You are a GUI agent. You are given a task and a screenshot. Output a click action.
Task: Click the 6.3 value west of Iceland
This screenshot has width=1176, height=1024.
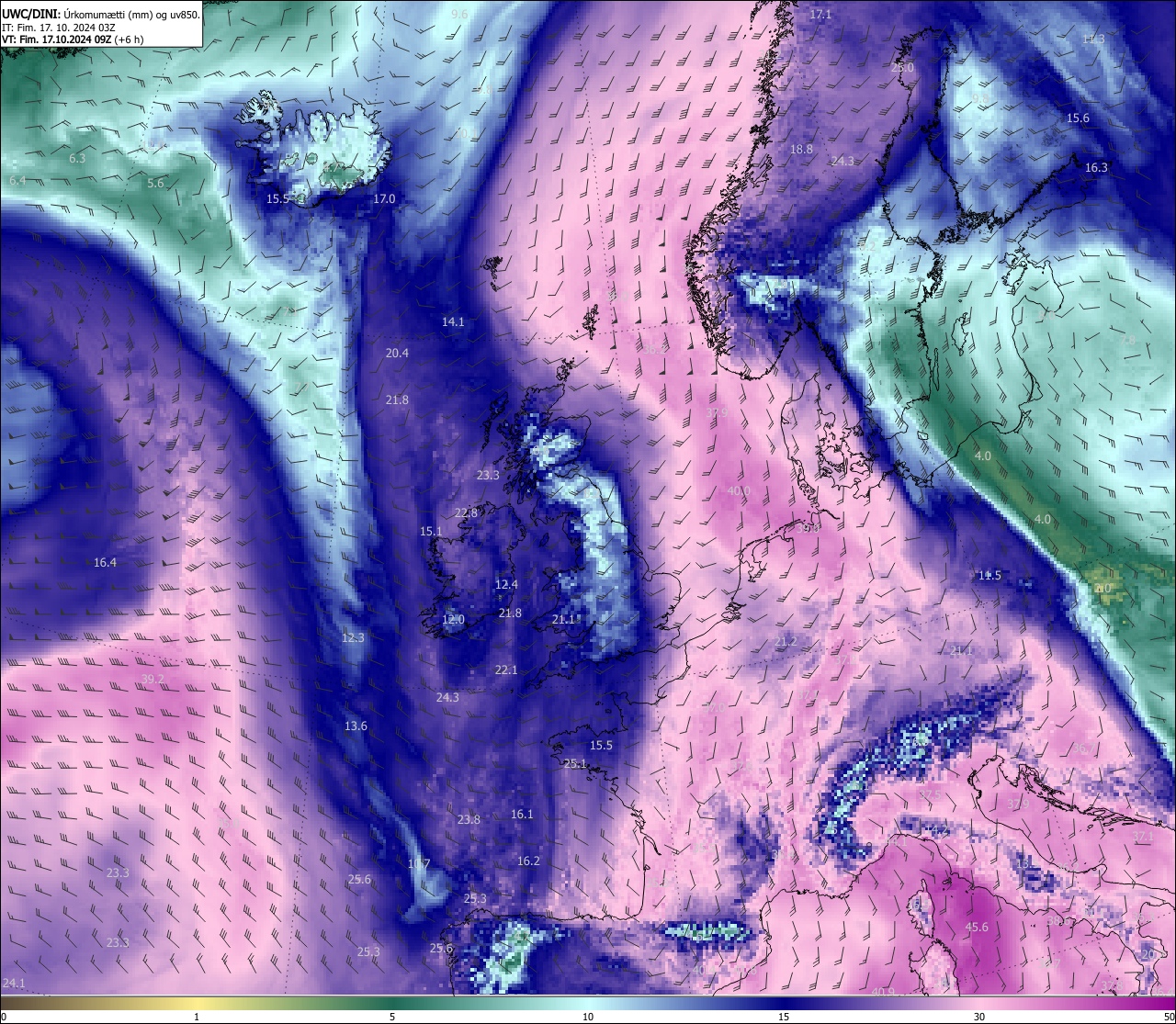[x=77, y=159]
